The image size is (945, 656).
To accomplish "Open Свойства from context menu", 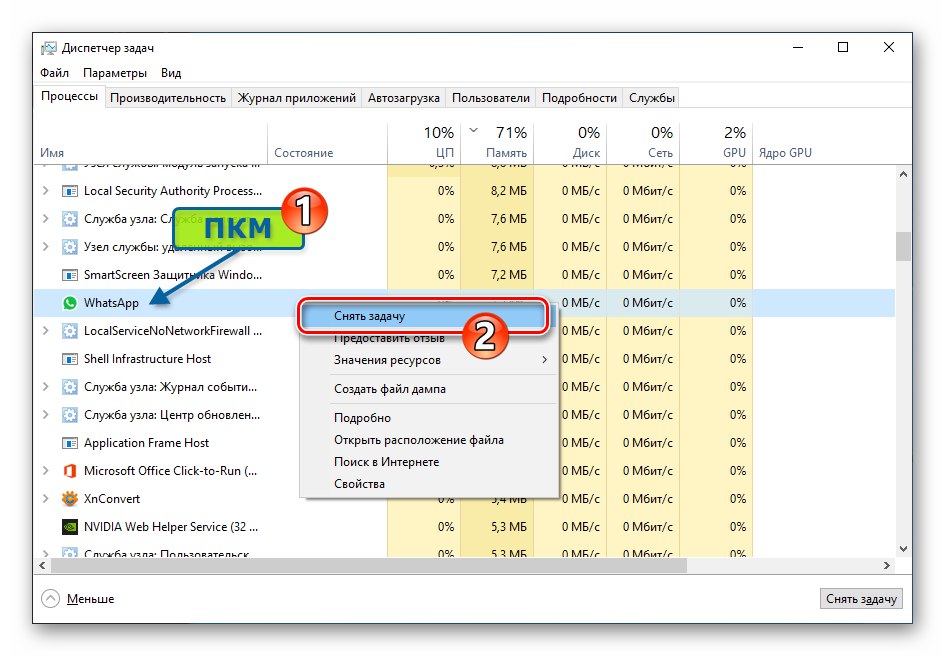I will (429, 484).
